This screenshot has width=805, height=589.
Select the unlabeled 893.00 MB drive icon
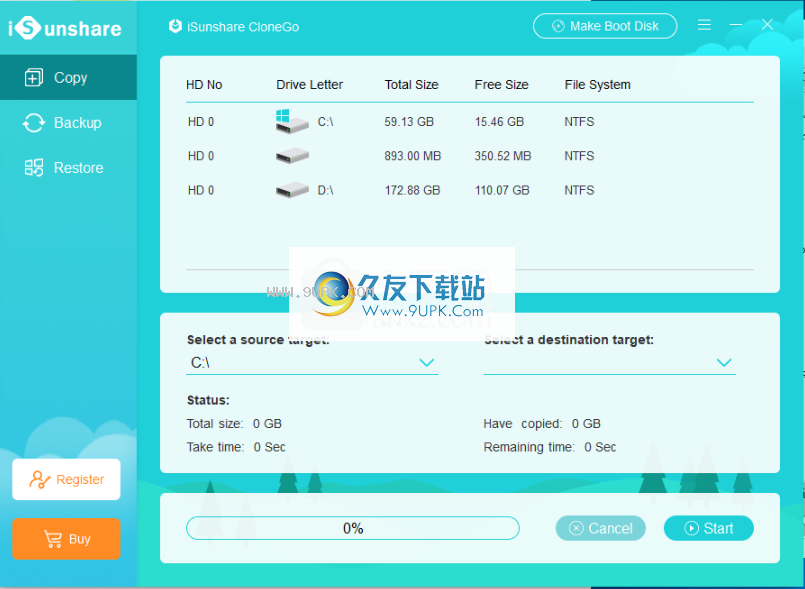point(292,156)
